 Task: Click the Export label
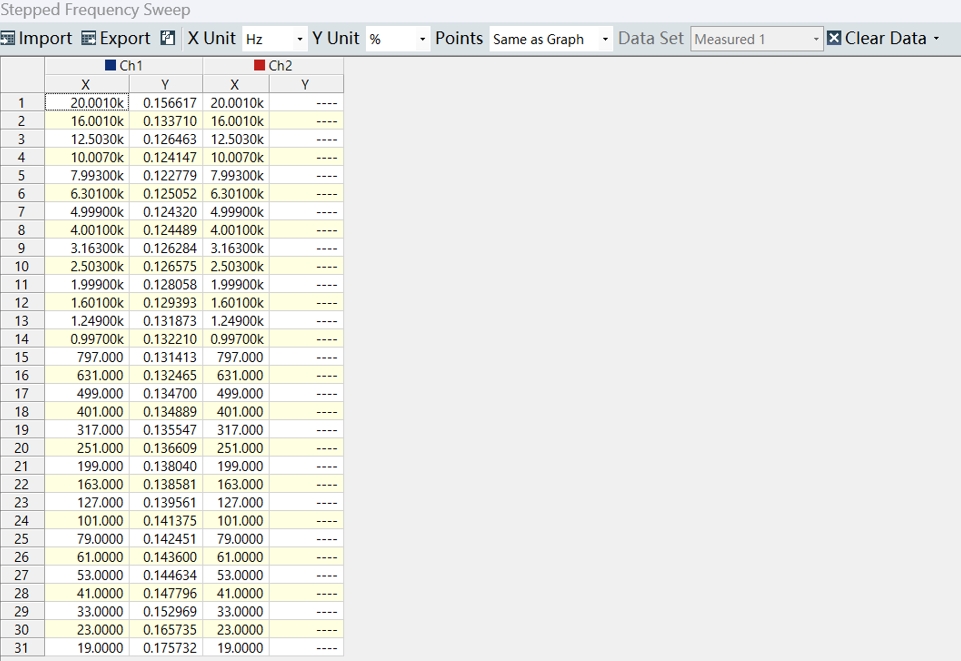click(x=125, y=39)
